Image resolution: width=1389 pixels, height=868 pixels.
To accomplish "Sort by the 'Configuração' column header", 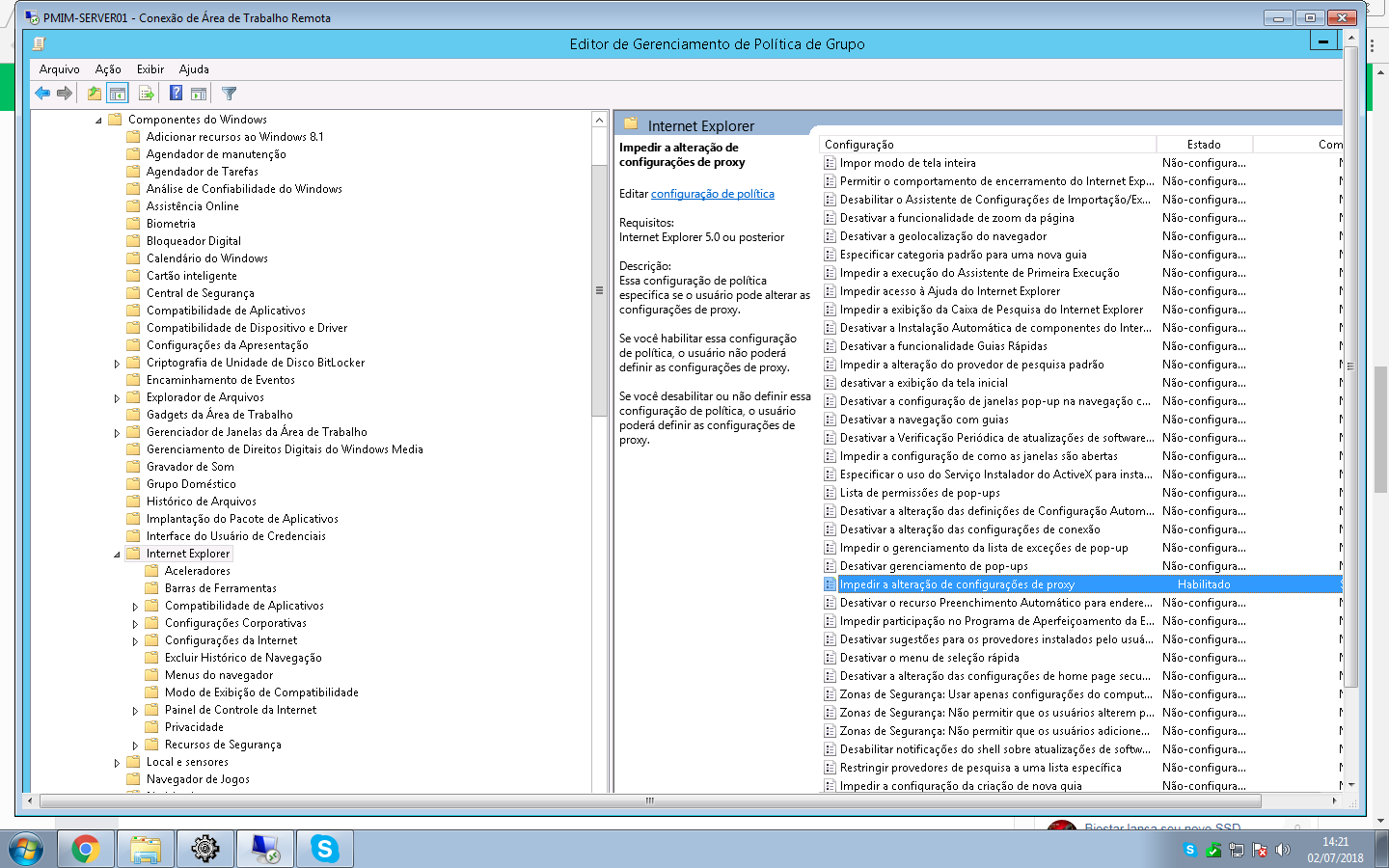I will click(987, 145).
